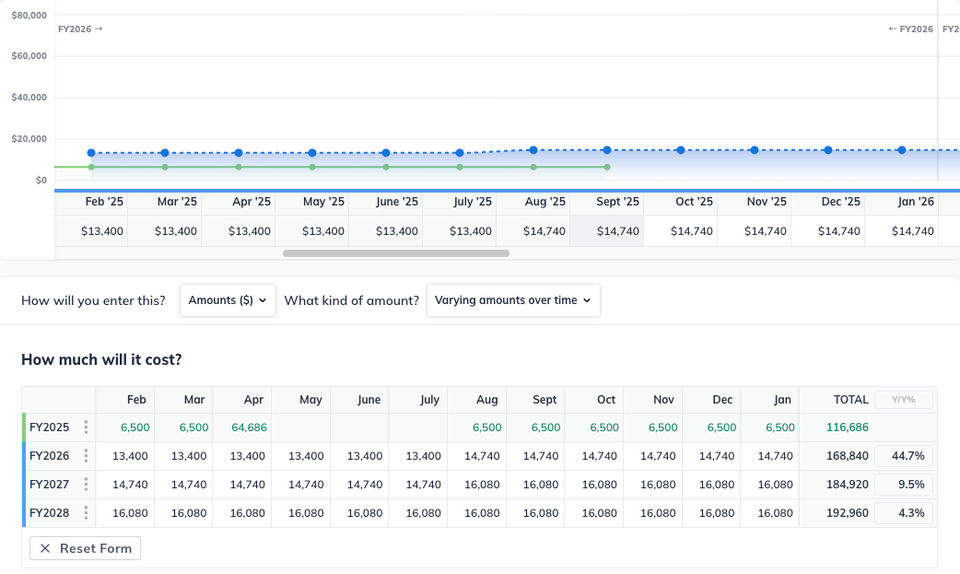Image resolution: width=960 pixels, height=574 pixels.
Task: Click the empty FY2025 July cell
Action: (418, 427)
